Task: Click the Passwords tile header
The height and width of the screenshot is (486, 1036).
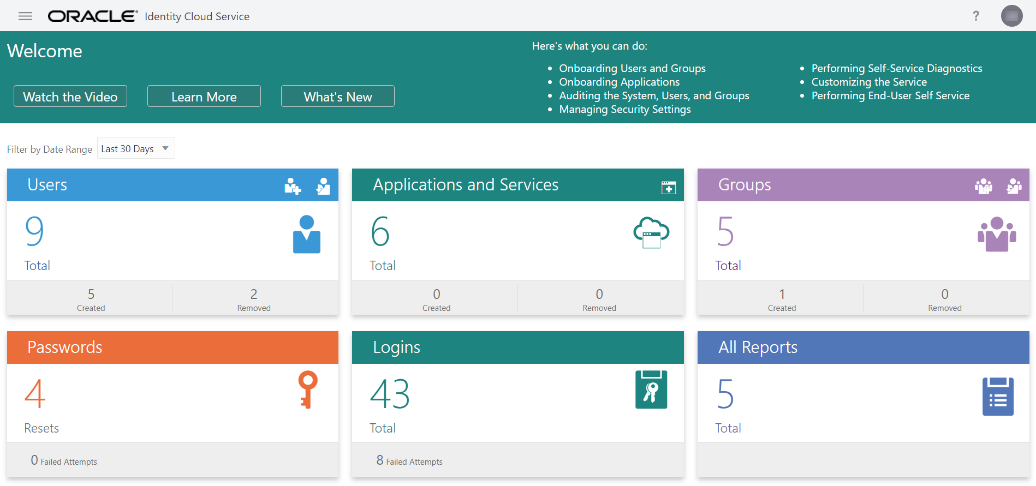Action: pyautogui.click(x=172, y=347)
